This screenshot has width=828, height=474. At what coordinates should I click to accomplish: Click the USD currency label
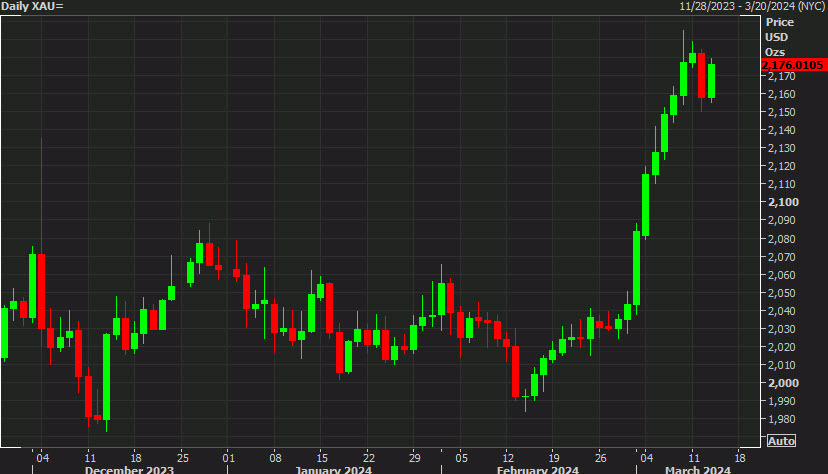pyautogui.click(x=776, y=37)
